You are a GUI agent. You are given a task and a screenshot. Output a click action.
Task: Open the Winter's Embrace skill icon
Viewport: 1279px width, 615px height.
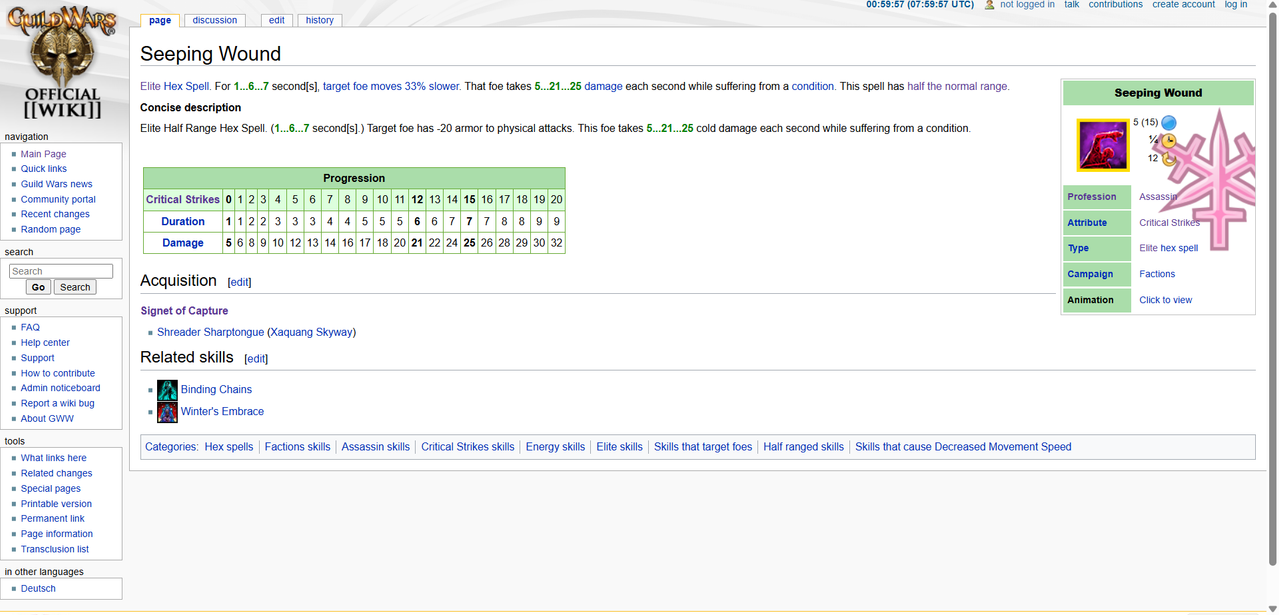point(167,412)
